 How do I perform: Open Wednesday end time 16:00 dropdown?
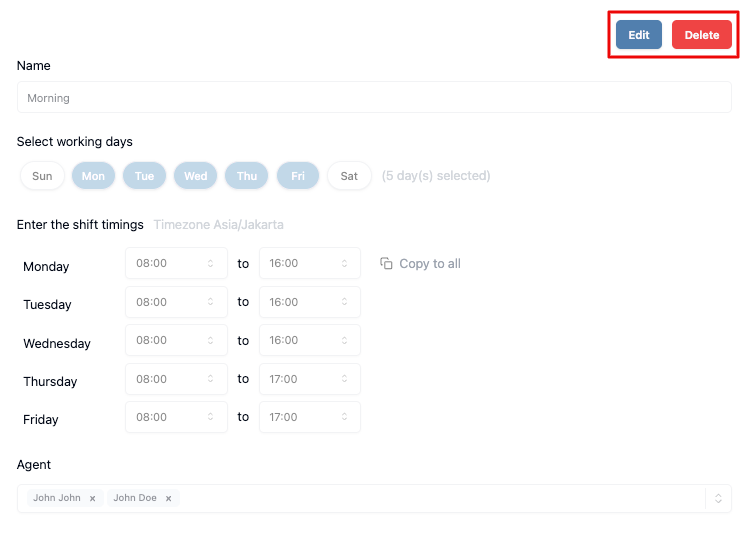(310, 340)
